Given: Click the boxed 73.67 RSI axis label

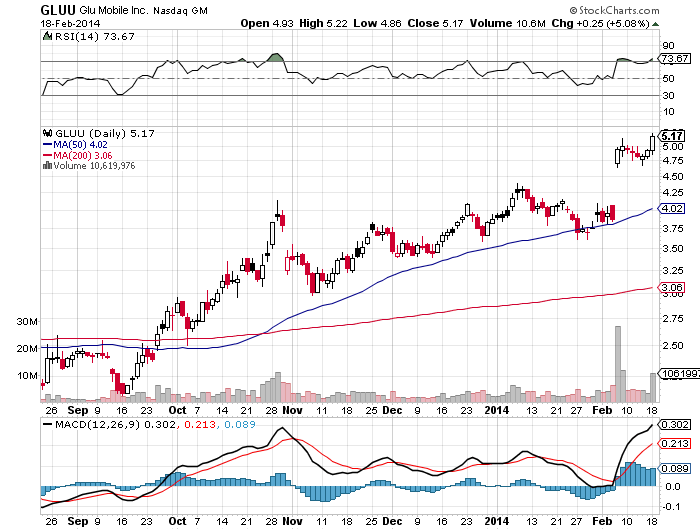Looking at the screenshot, I should (675, 58).
